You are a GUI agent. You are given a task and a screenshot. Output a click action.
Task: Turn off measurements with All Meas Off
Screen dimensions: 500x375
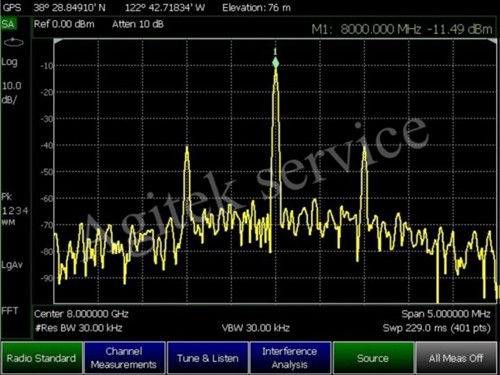click(456, 358)
